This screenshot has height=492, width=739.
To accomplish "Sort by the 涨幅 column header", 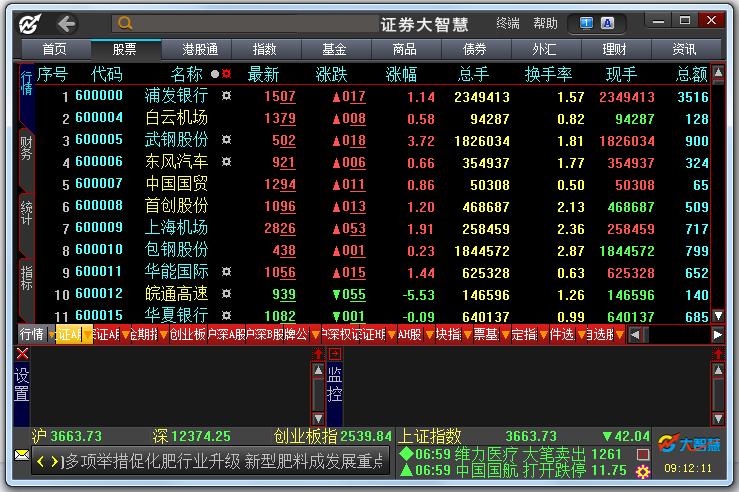I will click(401, 74).
